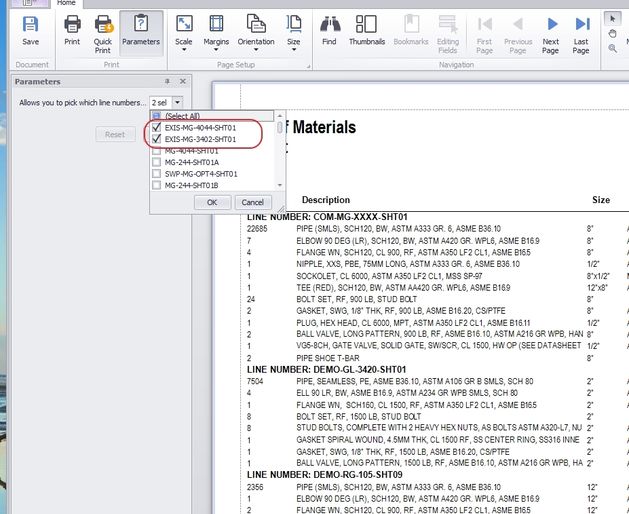Open the application menu button

click(28, 3)
